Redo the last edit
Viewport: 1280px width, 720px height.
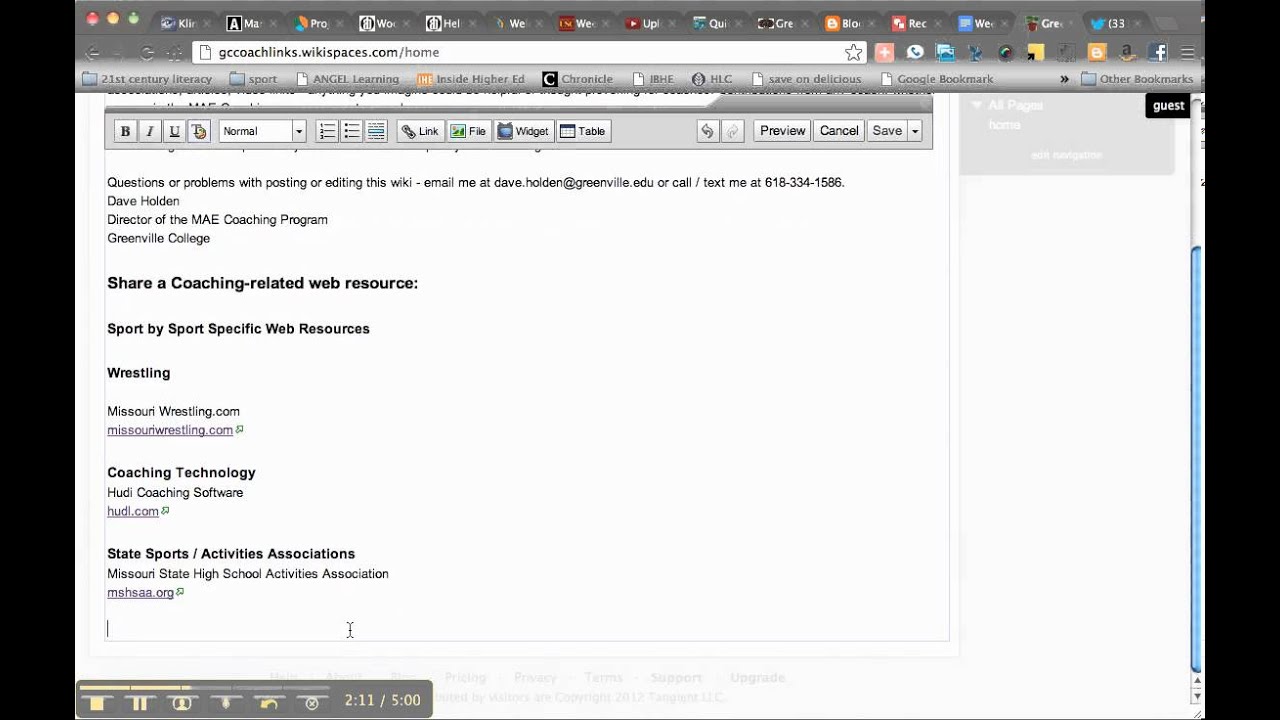(x=732, y=131)
